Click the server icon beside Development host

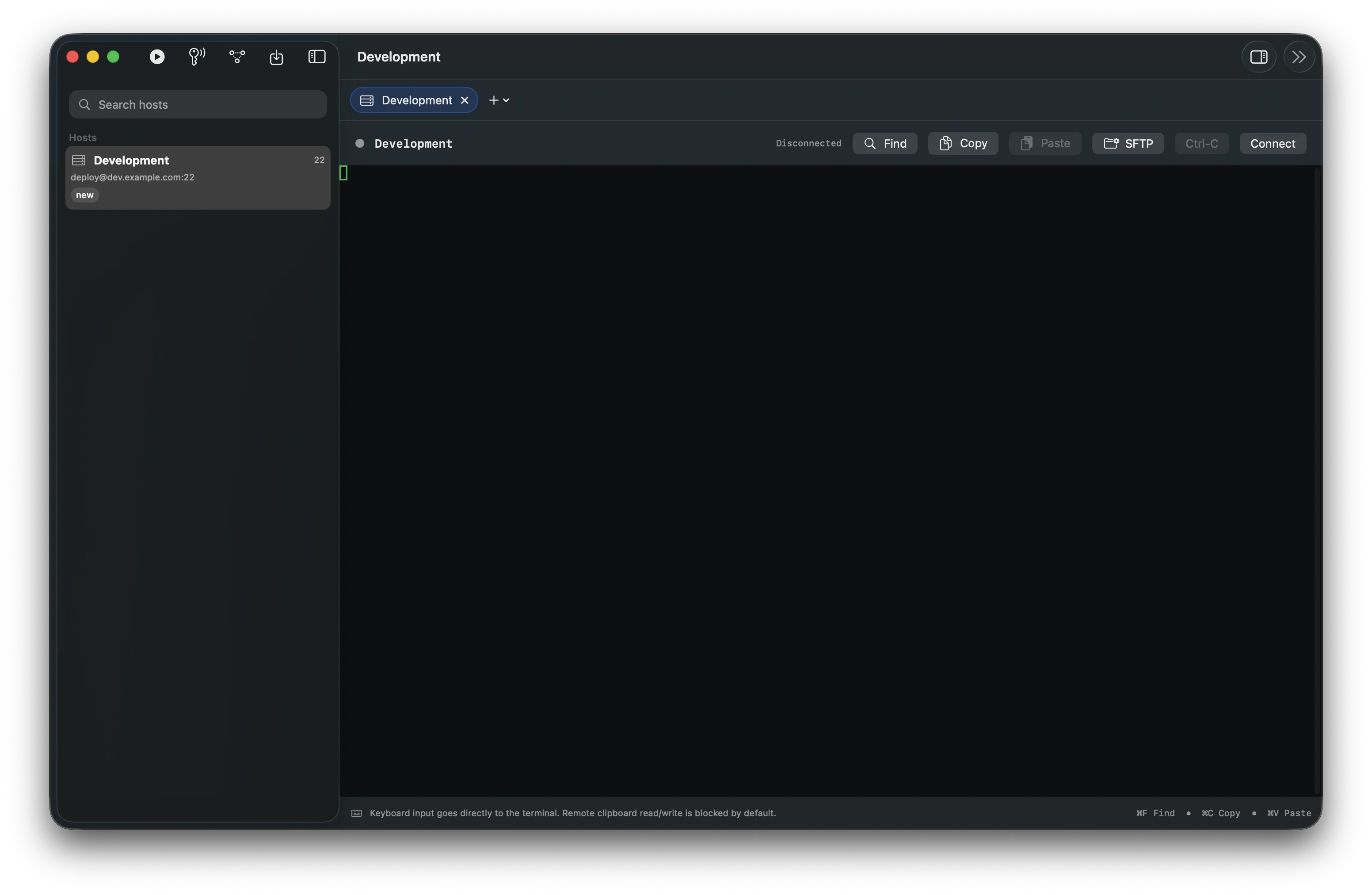pyautogui.click(x=79, y=161)
